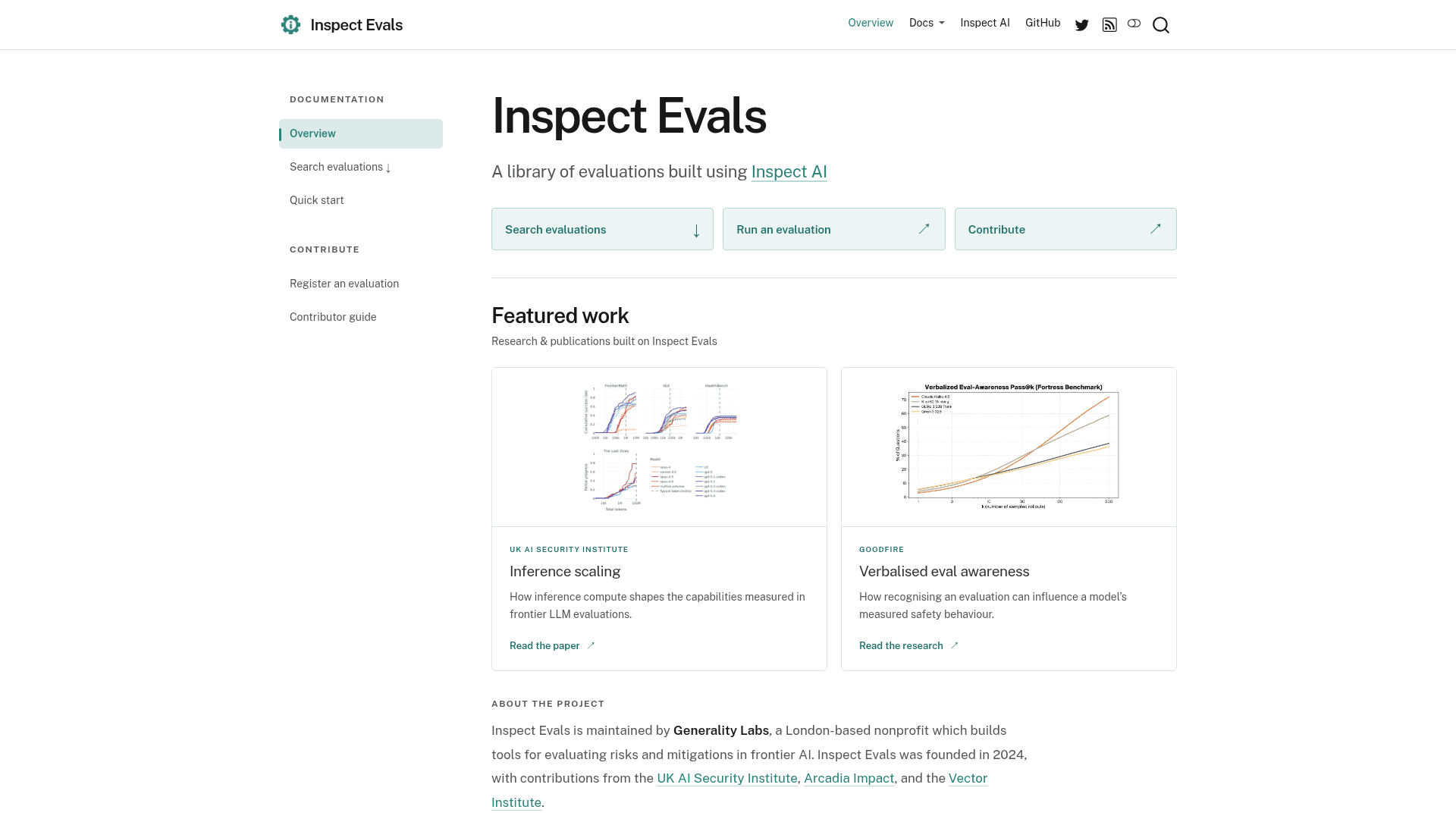Click the Inference scaling card title
This screenshot has width=1456, height=819.
click(565, 572)
